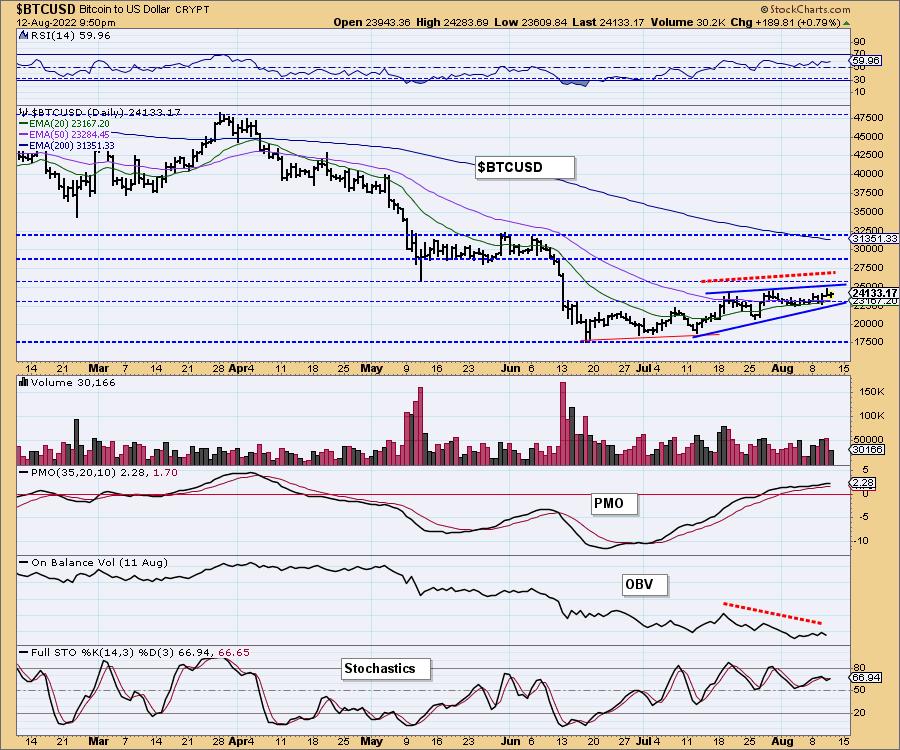Click the red dotted divergence line on OBV
The width and height of the screenshot is (900, 750).
click(x=772, y=613)
